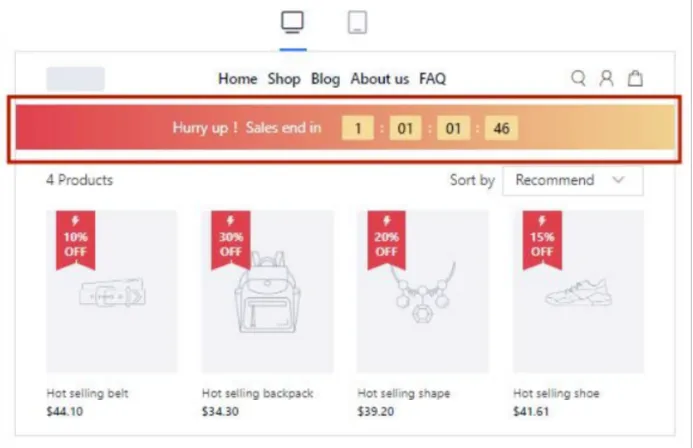The height and width of the screenshot is (448, 693).
Task: Open Hot selling backpack product link
Action: [258, 393]
